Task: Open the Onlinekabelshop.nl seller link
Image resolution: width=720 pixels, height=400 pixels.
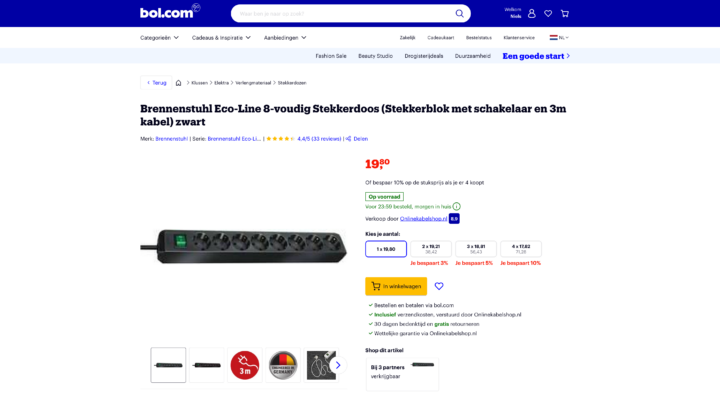Action: pyautogui.click(x=423, y=219)
